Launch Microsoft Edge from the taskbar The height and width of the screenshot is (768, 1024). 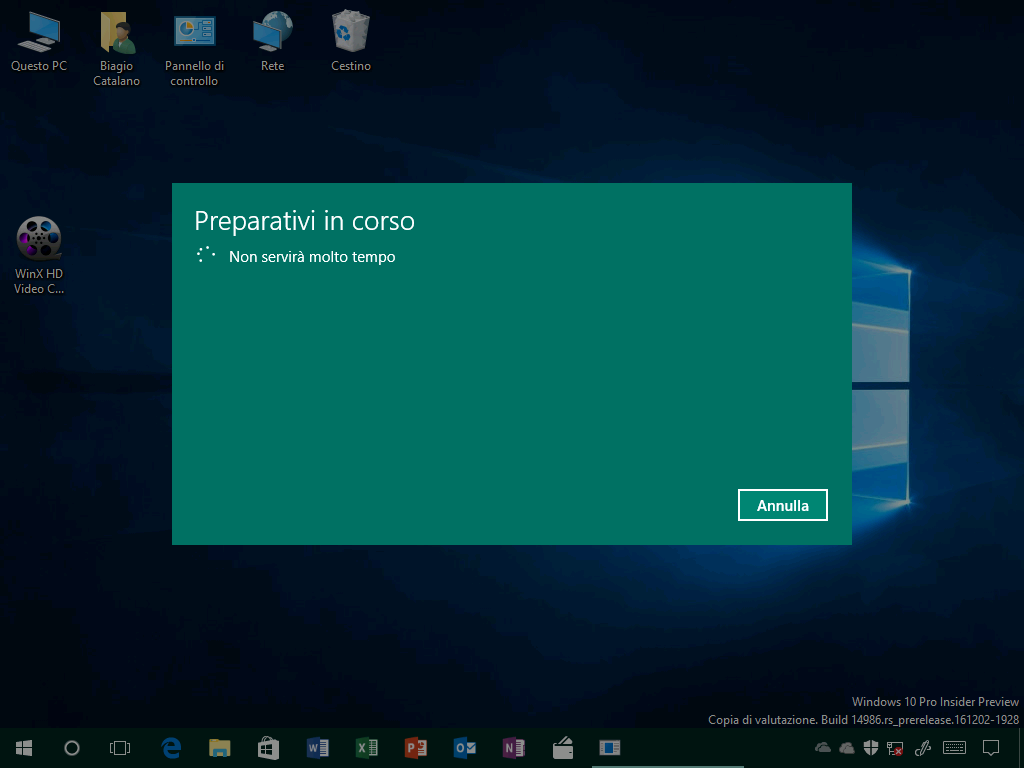click(171, 748)
